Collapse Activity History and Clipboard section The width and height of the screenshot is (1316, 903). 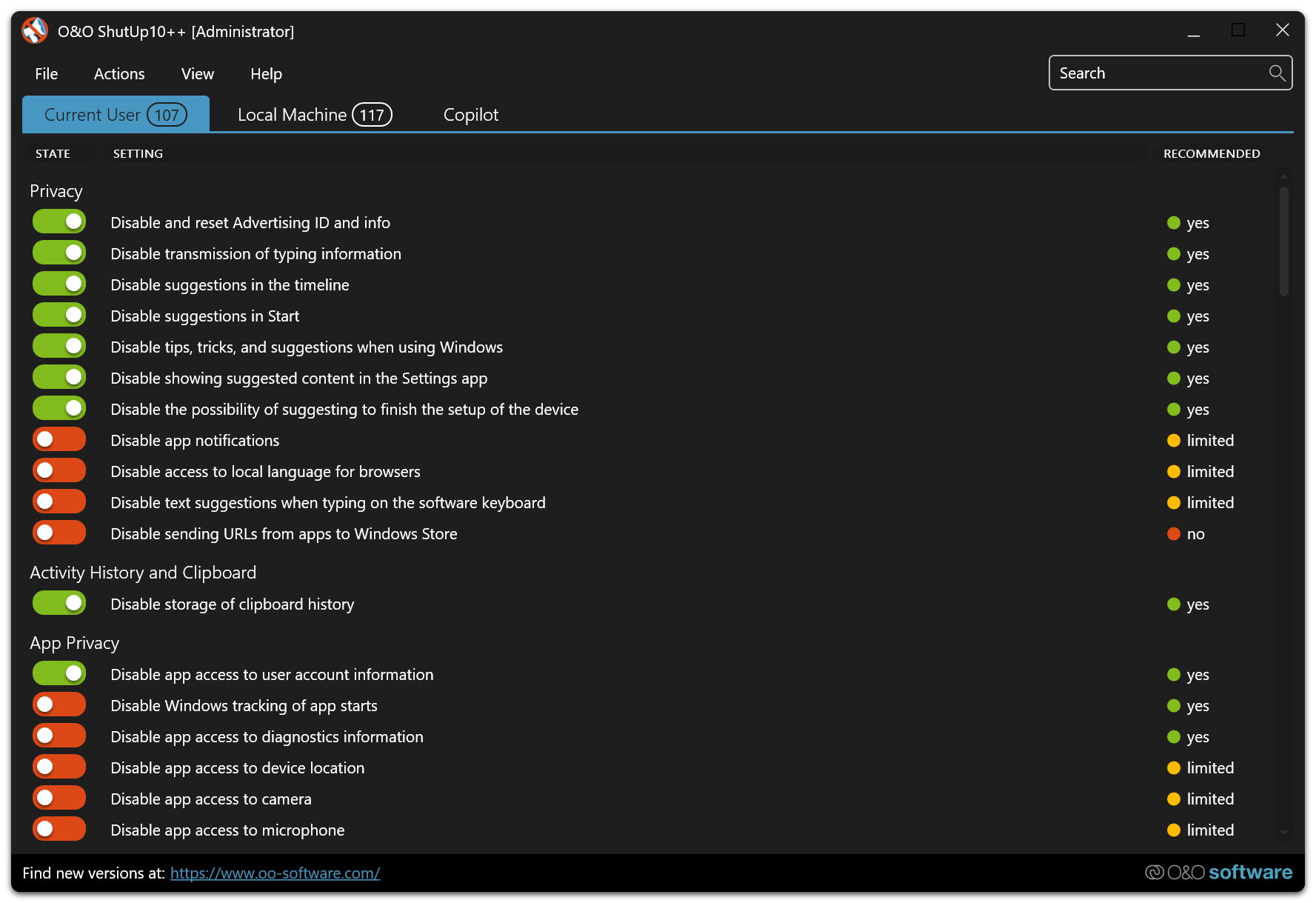click(x=143, y=573)
